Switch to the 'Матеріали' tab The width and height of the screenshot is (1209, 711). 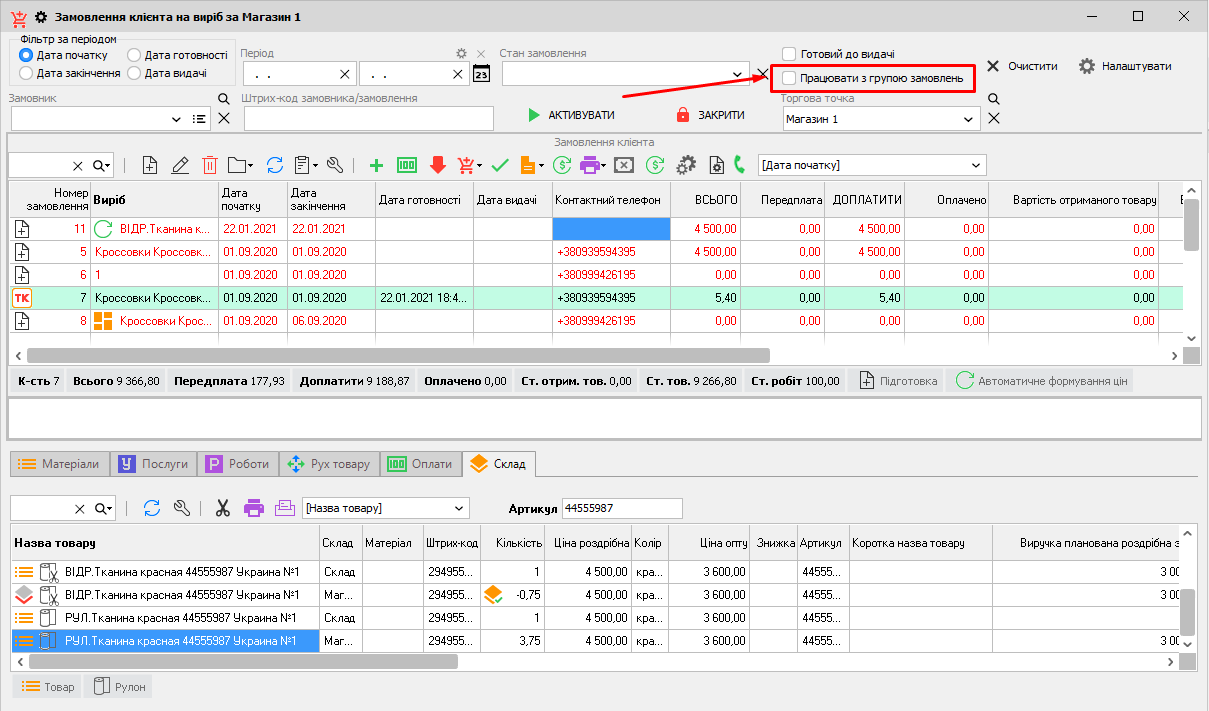[x=59, y=464]
